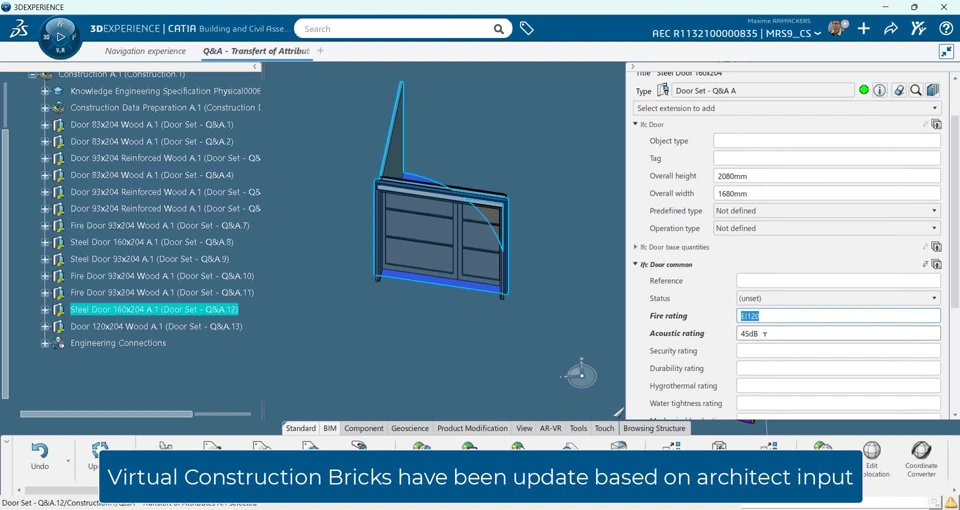Image resolution: width=960 pixels, height=510 pixels.
Task: Expand Door 83x204 Wood A.1 (Q&A.1) node
Action: (x=45, y=125)
